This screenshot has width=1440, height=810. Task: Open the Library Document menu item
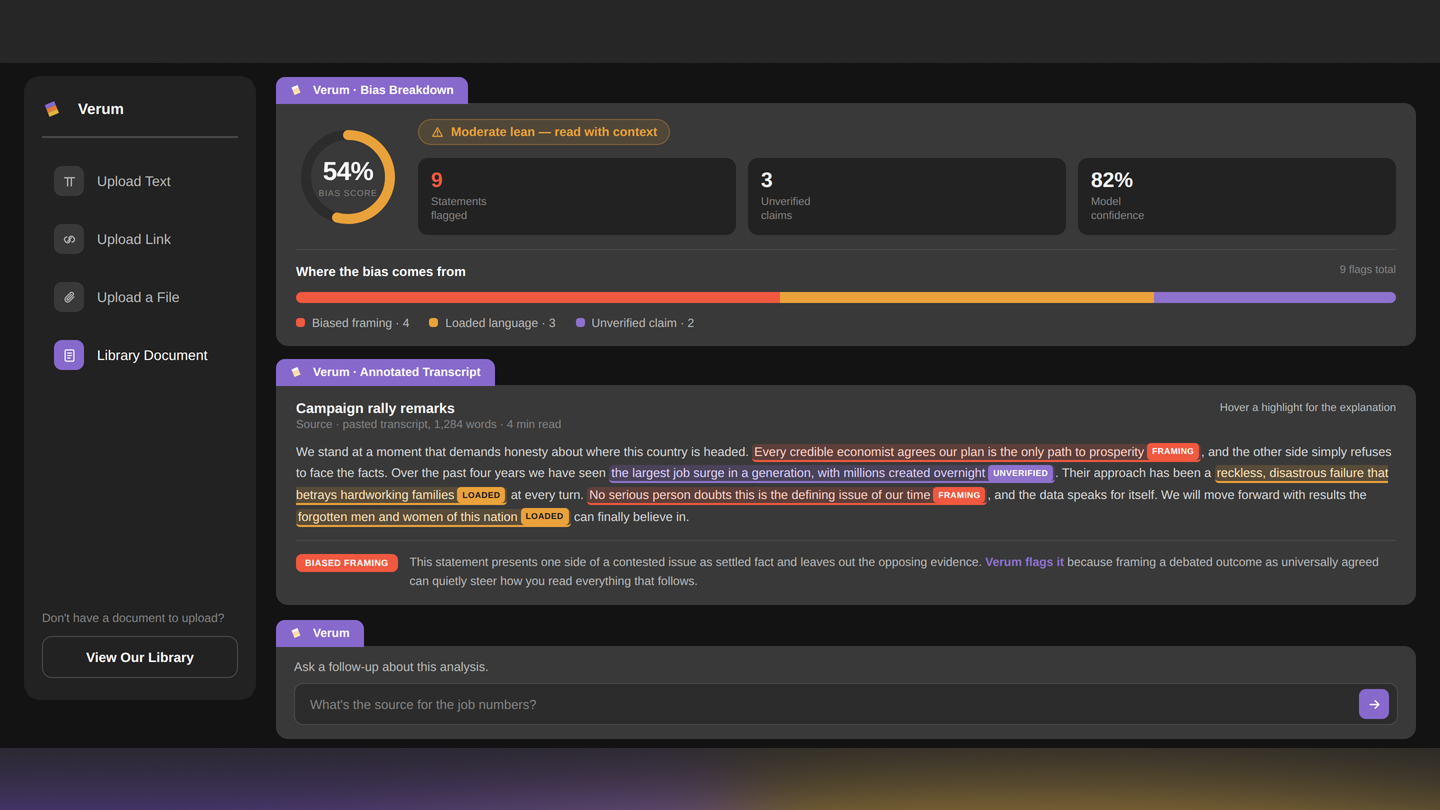(140, 355)
